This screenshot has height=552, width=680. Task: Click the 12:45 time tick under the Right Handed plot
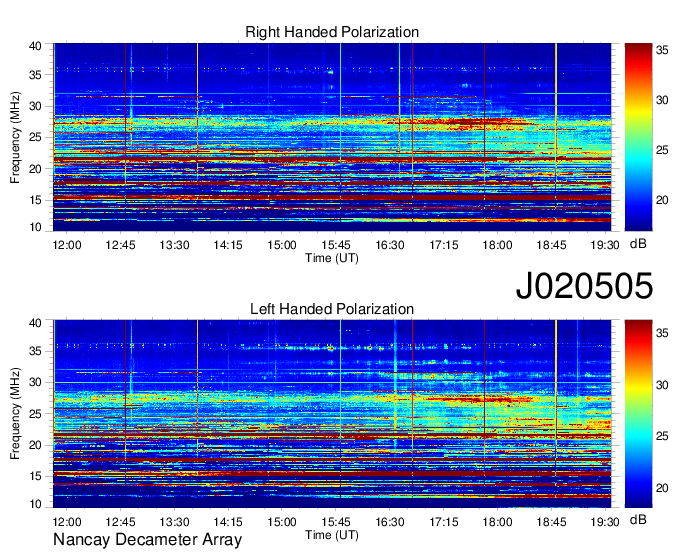pyautogui.click(x=121, y=245)
